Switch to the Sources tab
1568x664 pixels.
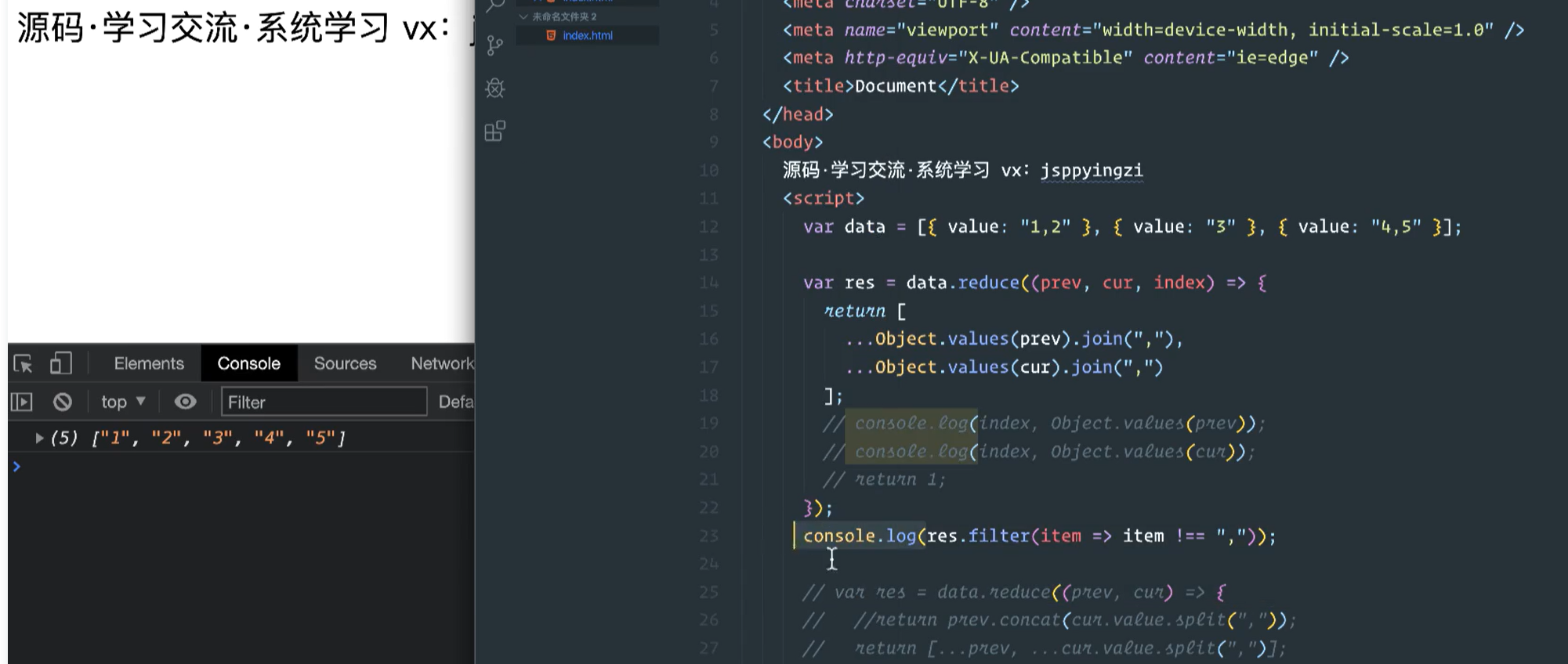click(x=345, y=363)
